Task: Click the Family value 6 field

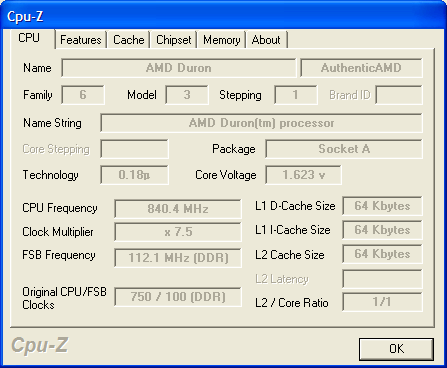Action: [83, 95]
